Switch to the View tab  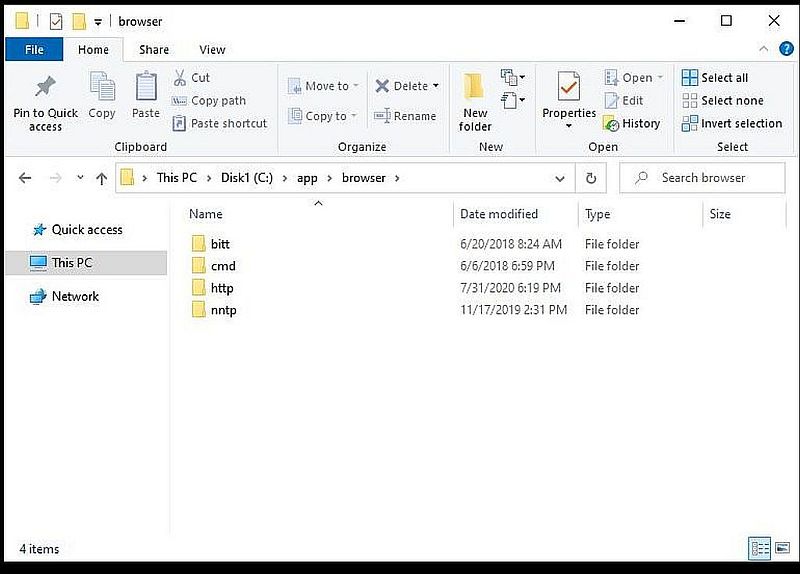tap(212, 49)
